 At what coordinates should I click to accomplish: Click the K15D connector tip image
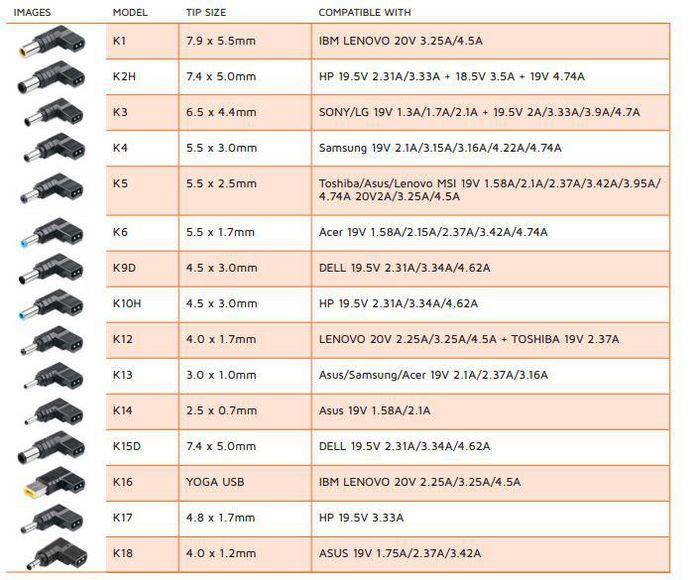click(x=51, y=448)
